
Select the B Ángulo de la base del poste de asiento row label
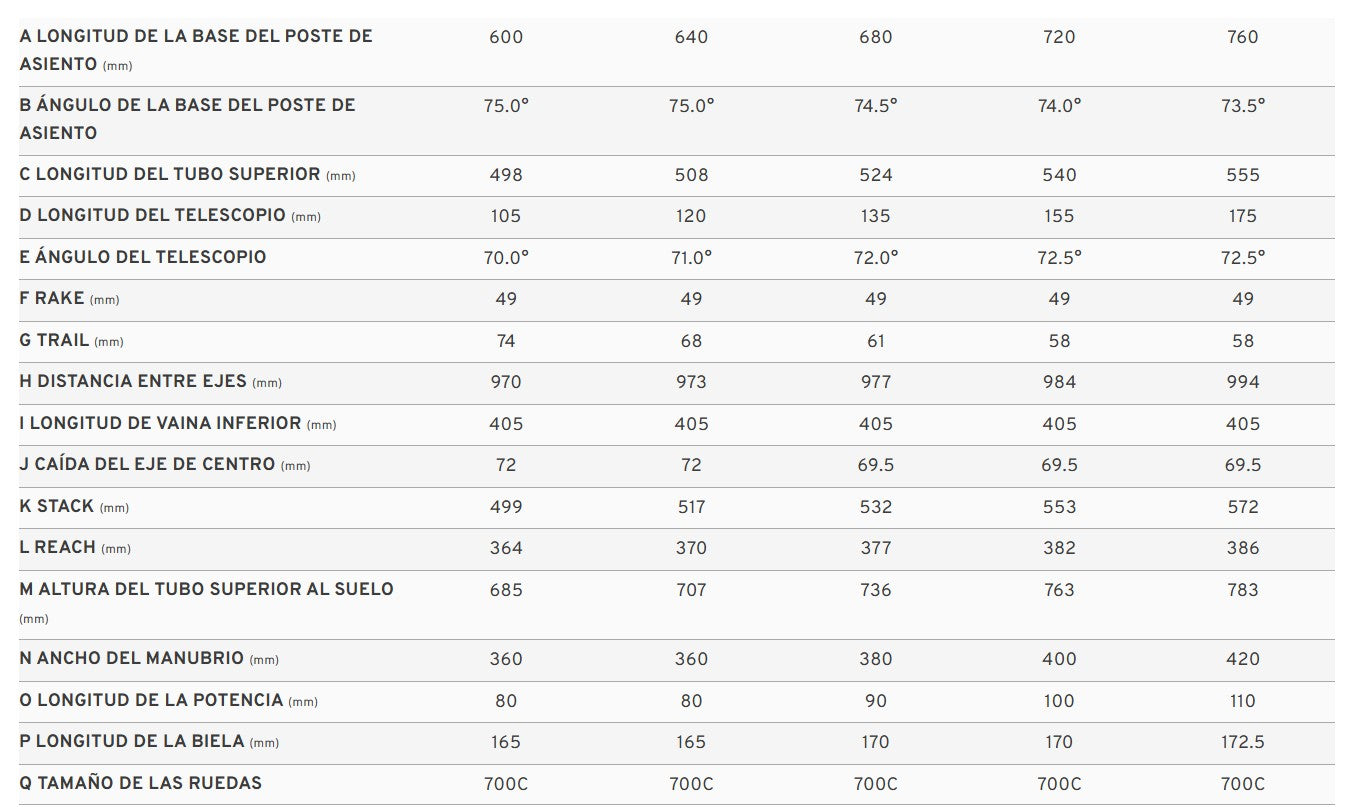187,119
